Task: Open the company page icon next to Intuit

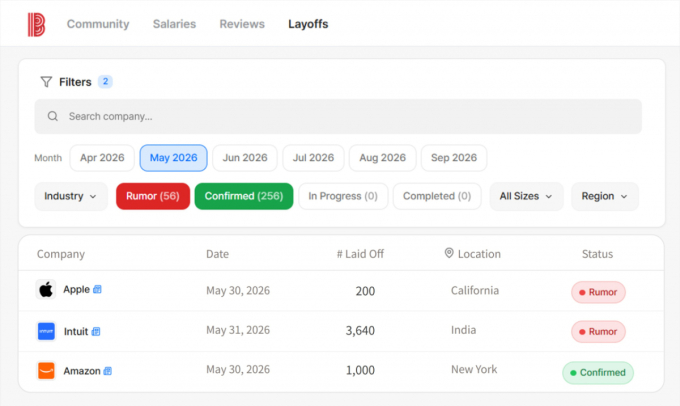Action: [x=96, y=331]
